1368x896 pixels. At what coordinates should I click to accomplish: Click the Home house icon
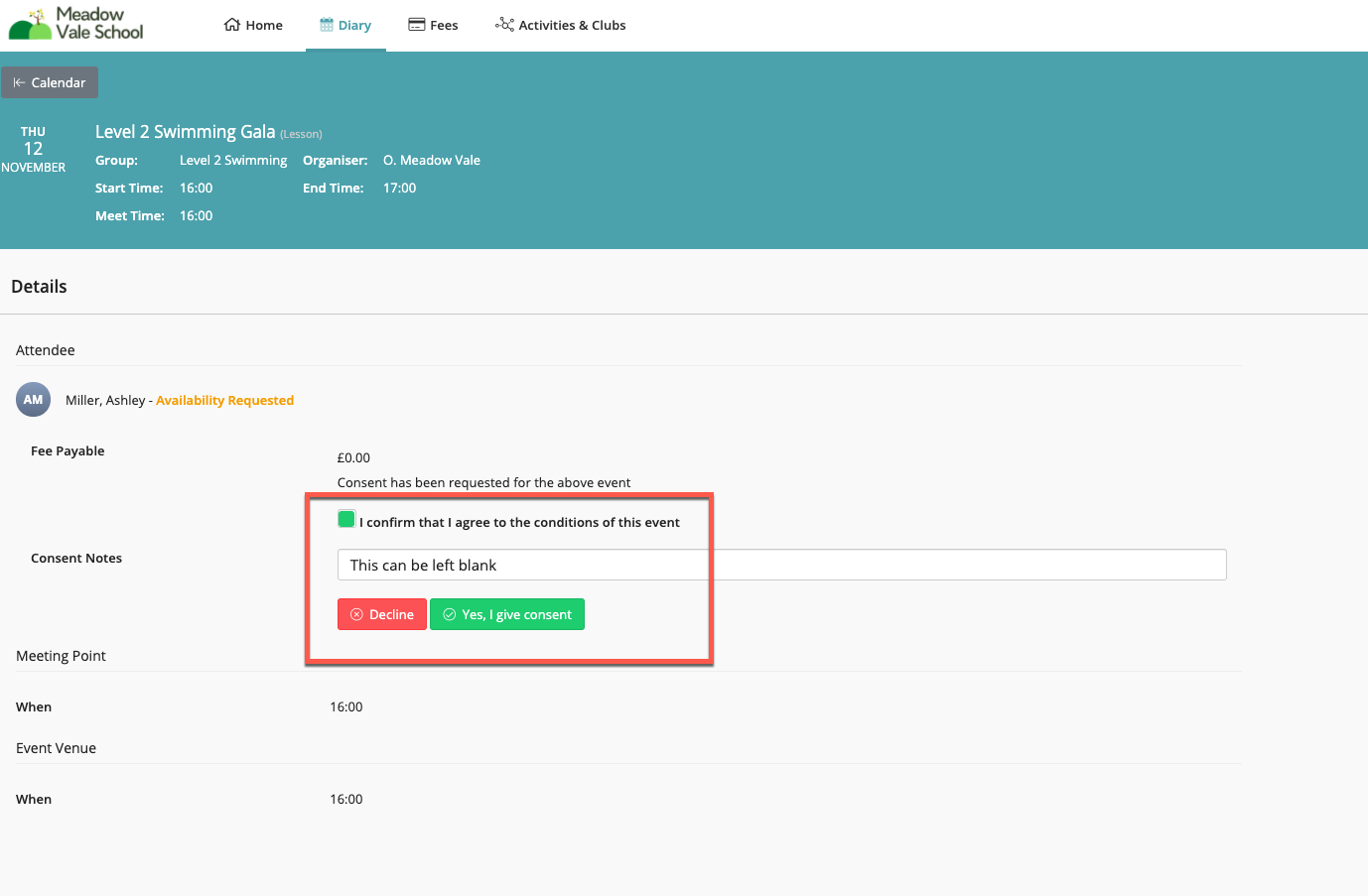232,25
